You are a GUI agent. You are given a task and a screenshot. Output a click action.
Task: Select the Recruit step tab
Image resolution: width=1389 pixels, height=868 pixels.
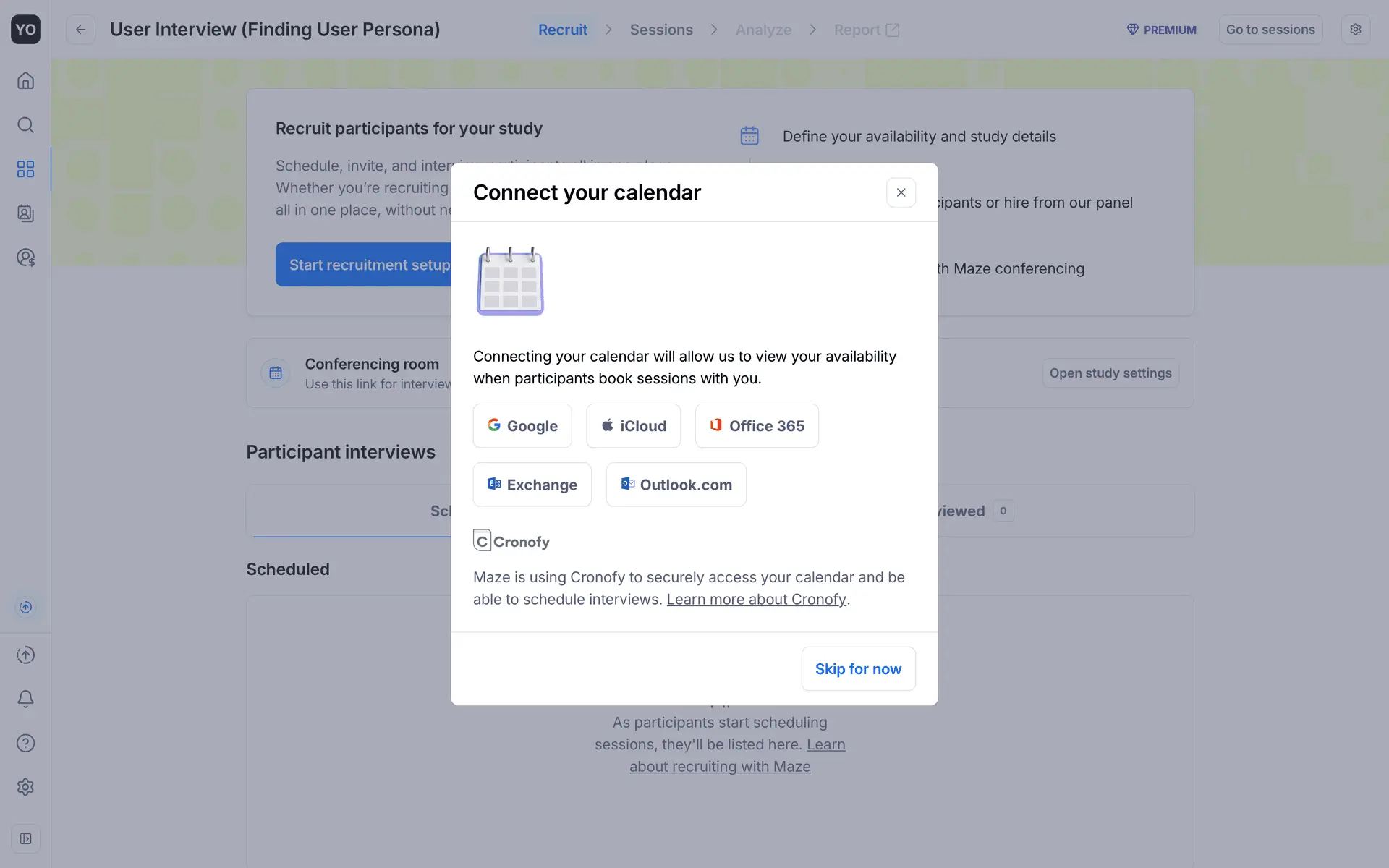point(562,30)
